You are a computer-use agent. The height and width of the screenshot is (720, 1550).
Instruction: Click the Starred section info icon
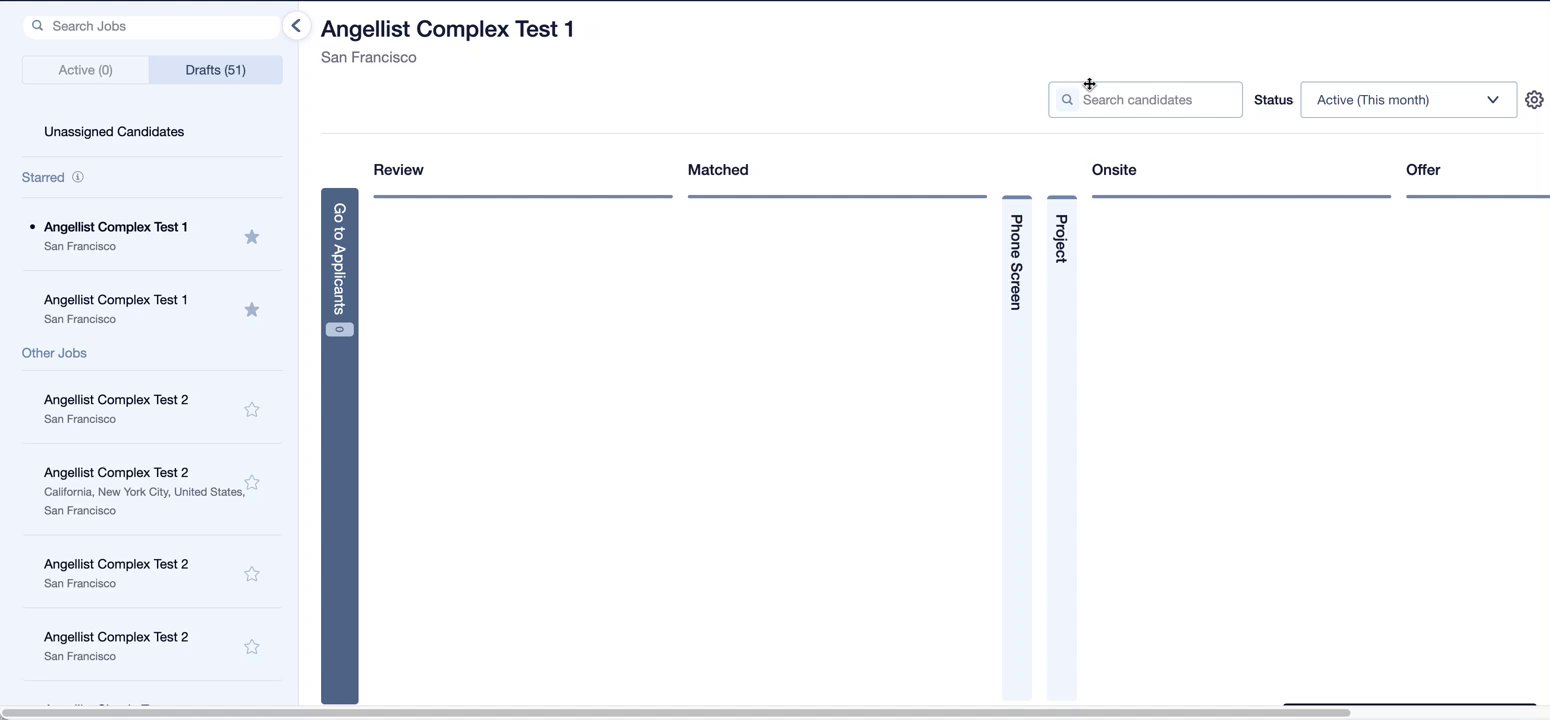pos(78,177)
